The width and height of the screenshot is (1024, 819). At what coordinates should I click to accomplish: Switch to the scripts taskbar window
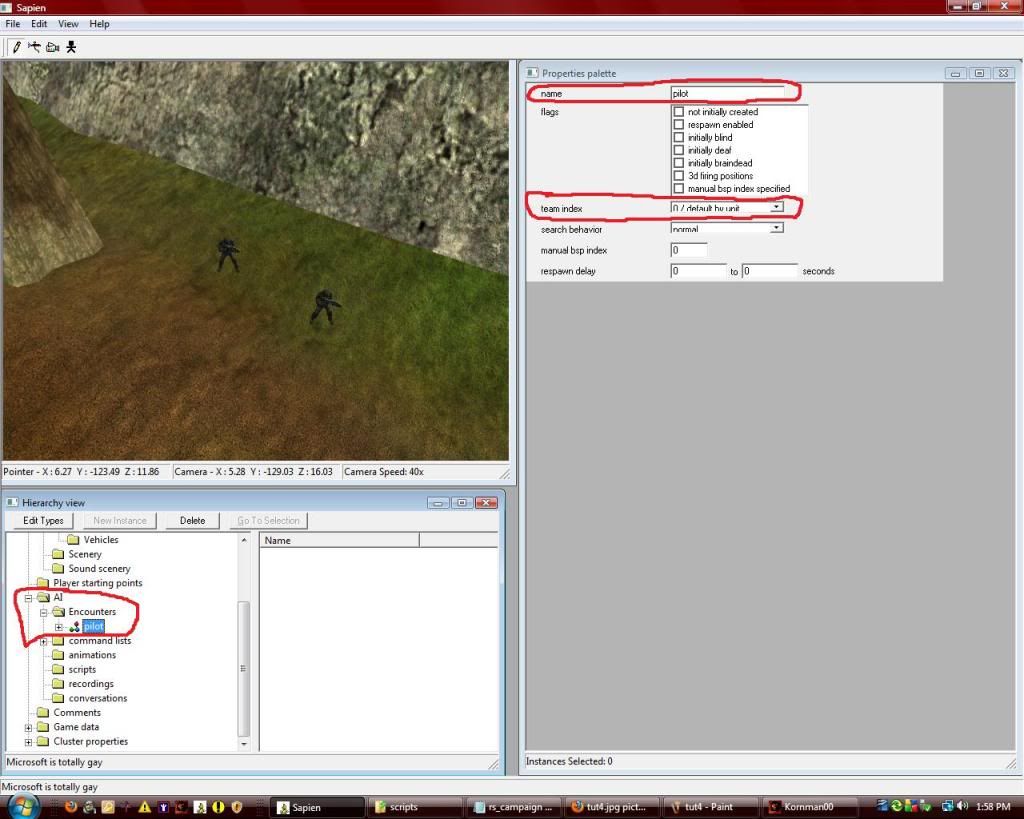coord(416,807)
